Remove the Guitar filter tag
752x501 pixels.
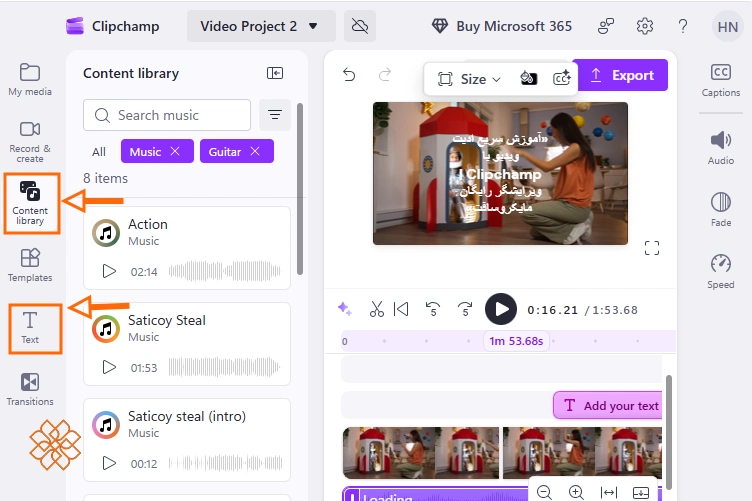(255, 151)
